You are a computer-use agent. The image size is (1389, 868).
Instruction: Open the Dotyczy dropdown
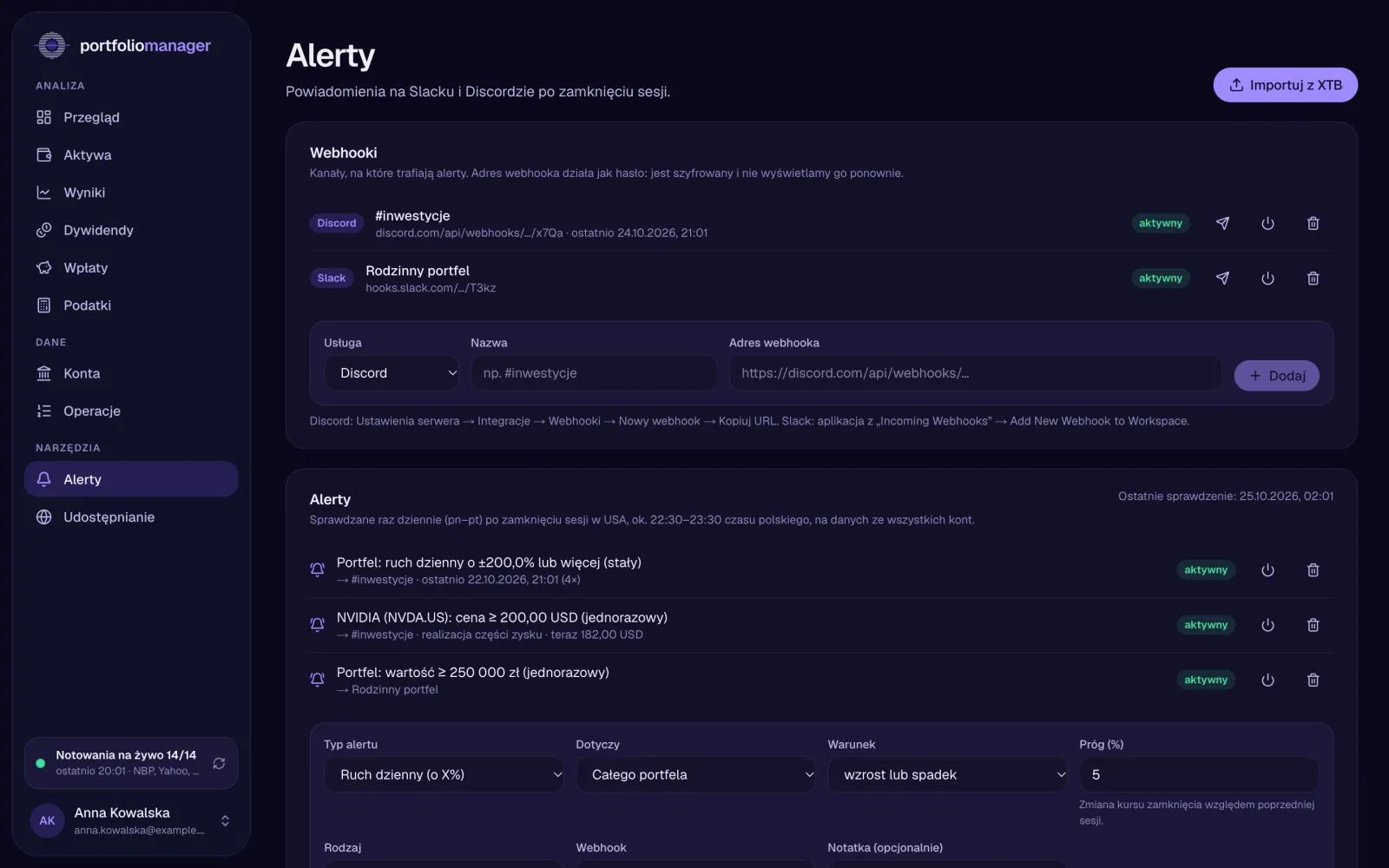coord(696,774)
